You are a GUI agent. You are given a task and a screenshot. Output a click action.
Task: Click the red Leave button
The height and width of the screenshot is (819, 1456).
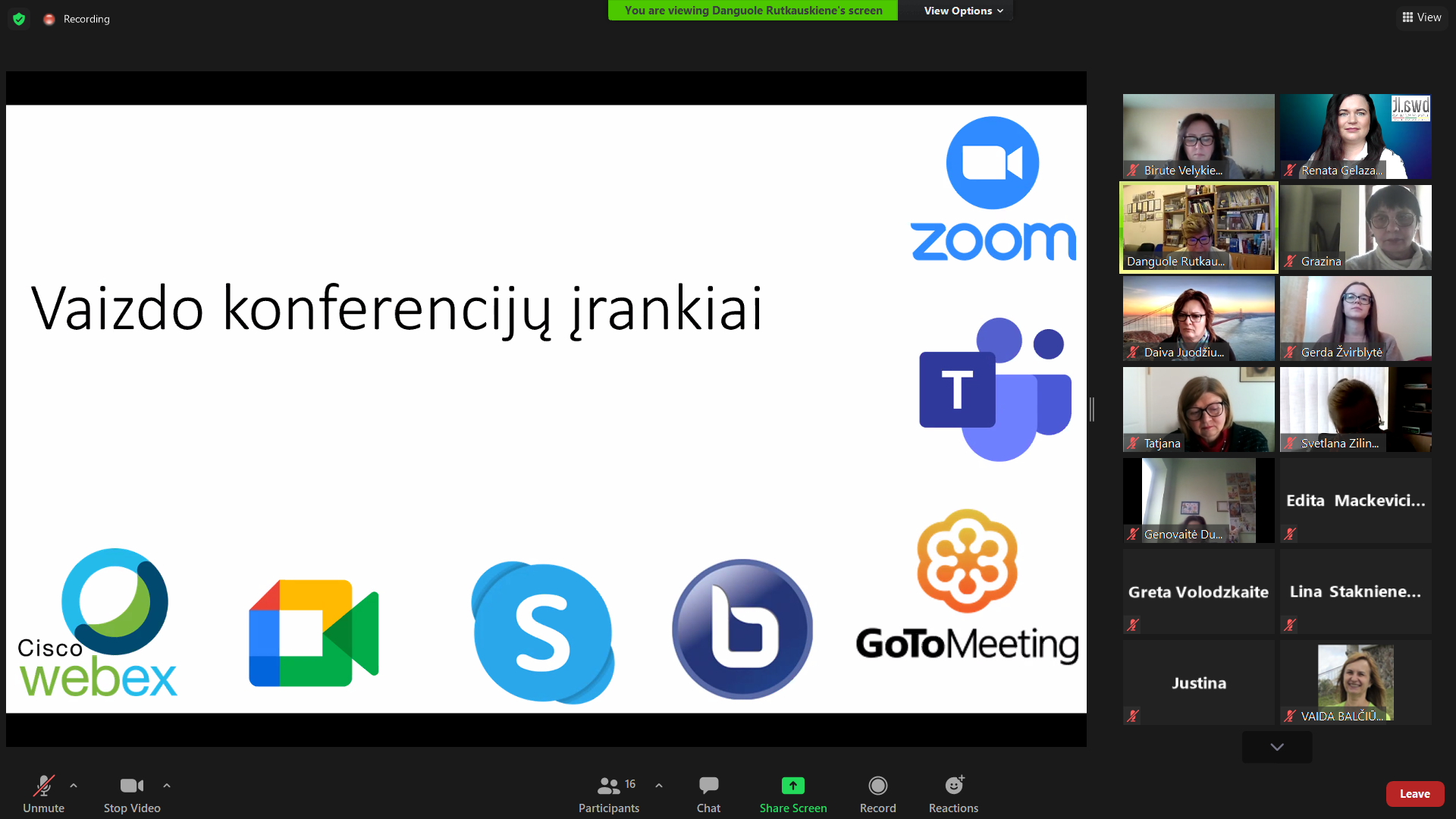coord(1415,794)
